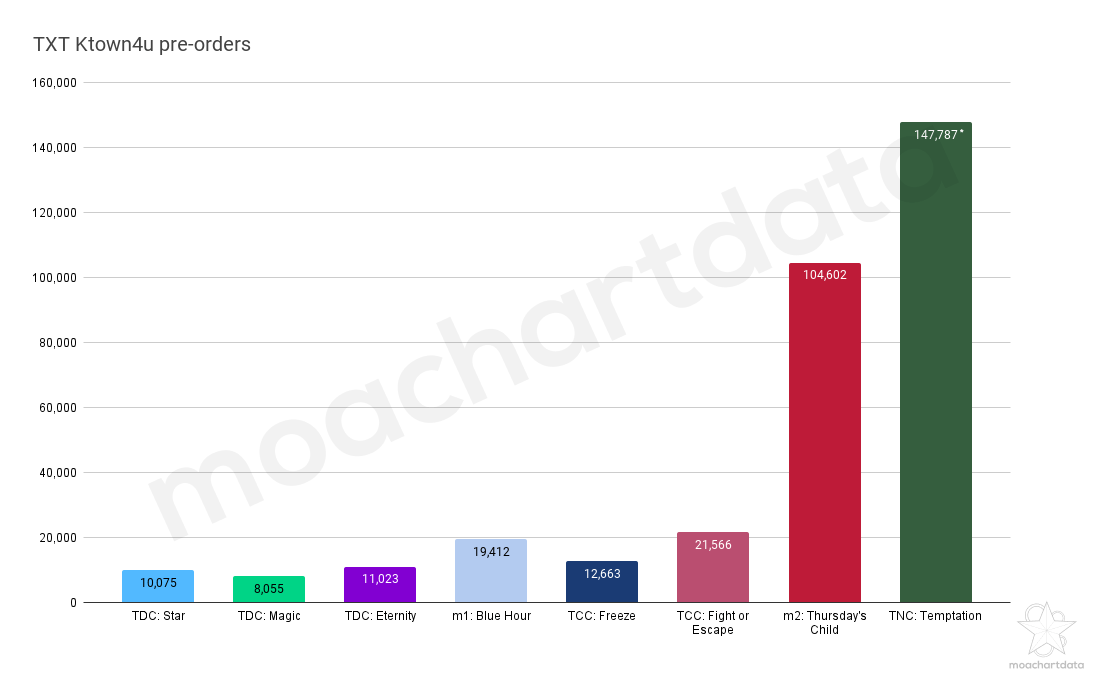Click the moachartdata text under the logo

pyautogui.click(x=1046, y=665)
